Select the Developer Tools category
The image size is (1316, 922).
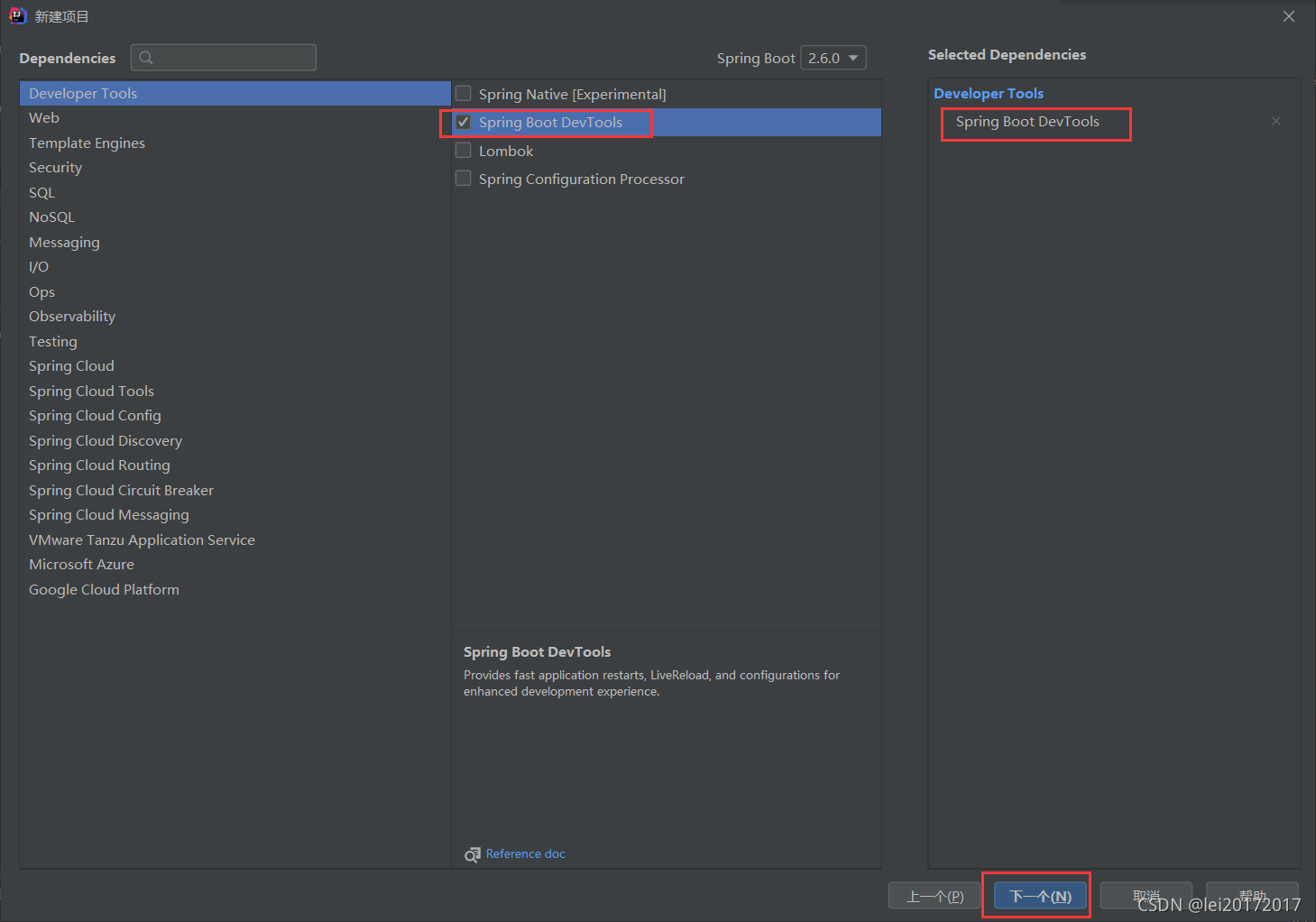tap(235, 93)
